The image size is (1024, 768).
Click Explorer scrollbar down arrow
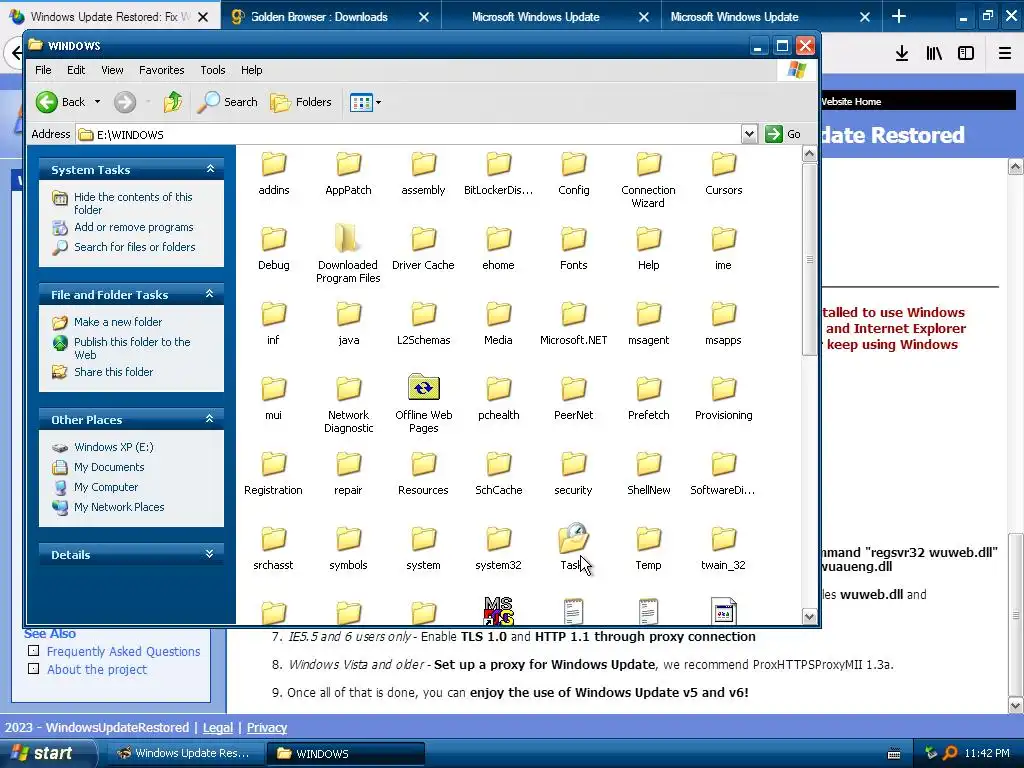(809, 616)
